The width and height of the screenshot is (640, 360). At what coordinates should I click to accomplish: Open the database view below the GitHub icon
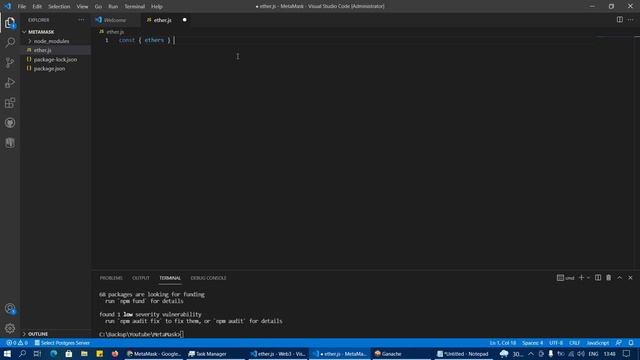pyautogui.click(x=10, y=142)
